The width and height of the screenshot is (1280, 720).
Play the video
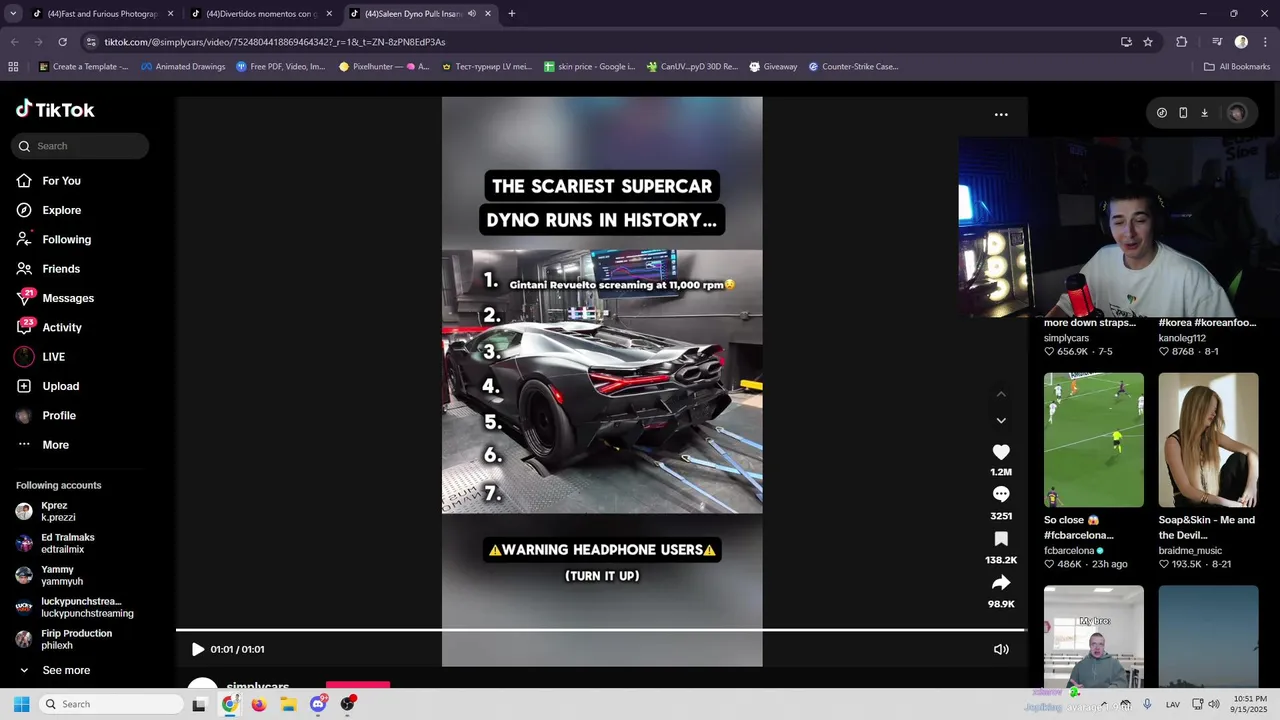point(197,649)
